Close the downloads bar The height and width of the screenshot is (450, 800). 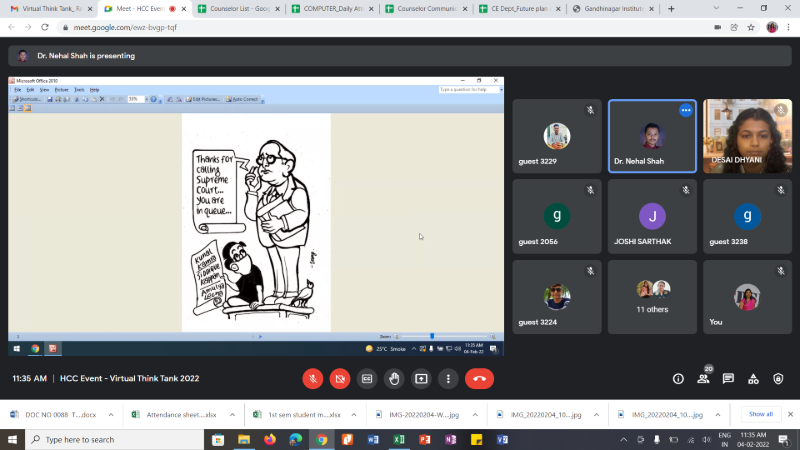(x=790, y=414)
